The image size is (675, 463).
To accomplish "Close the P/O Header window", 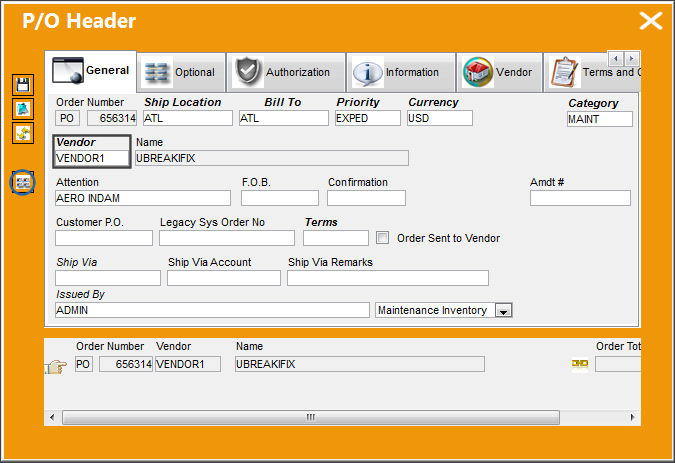I will [x=650, y=21].
